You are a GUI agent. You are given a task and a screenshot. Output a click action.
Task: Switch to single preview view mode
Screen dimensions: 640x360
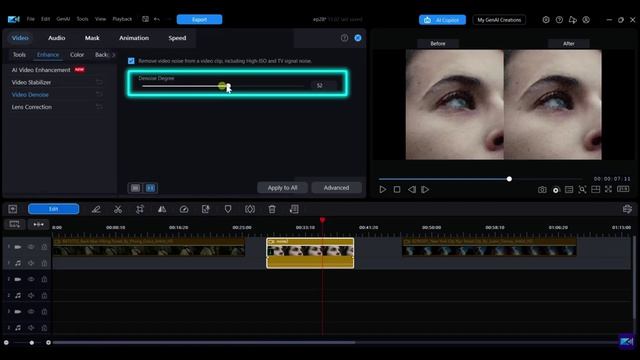[x=136, y=188]
